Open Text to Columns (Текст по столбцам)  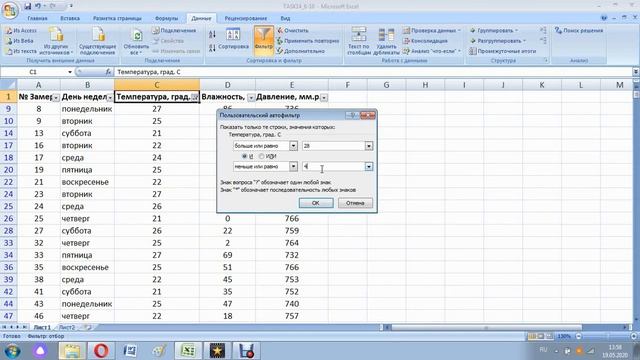359,41
